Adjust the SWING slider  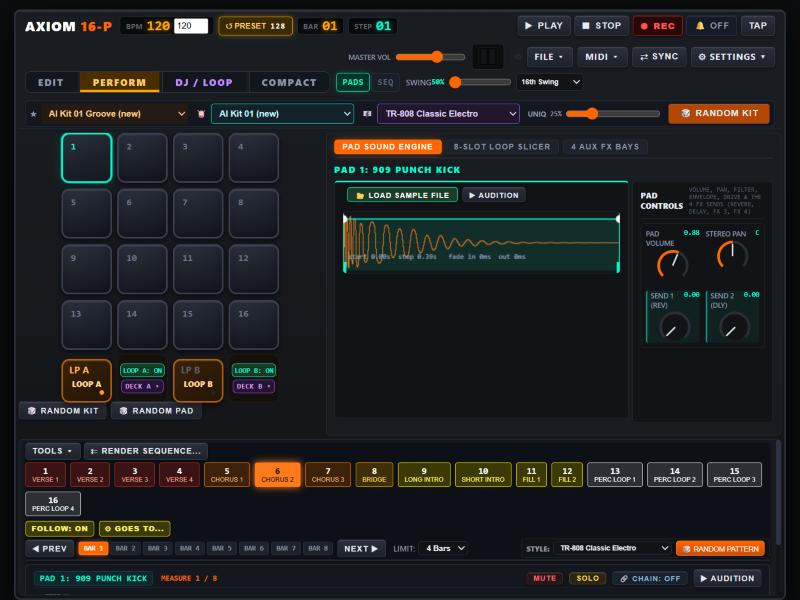pos(481,82)
